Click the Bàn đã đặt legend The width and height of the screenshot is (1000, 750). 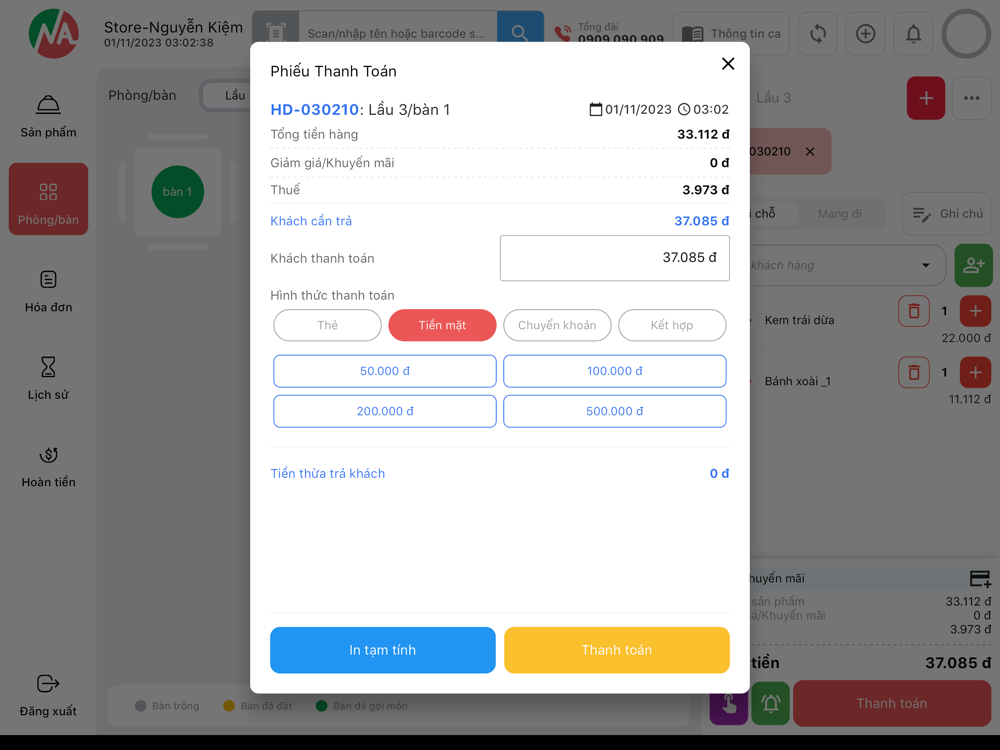pos(258,706)
